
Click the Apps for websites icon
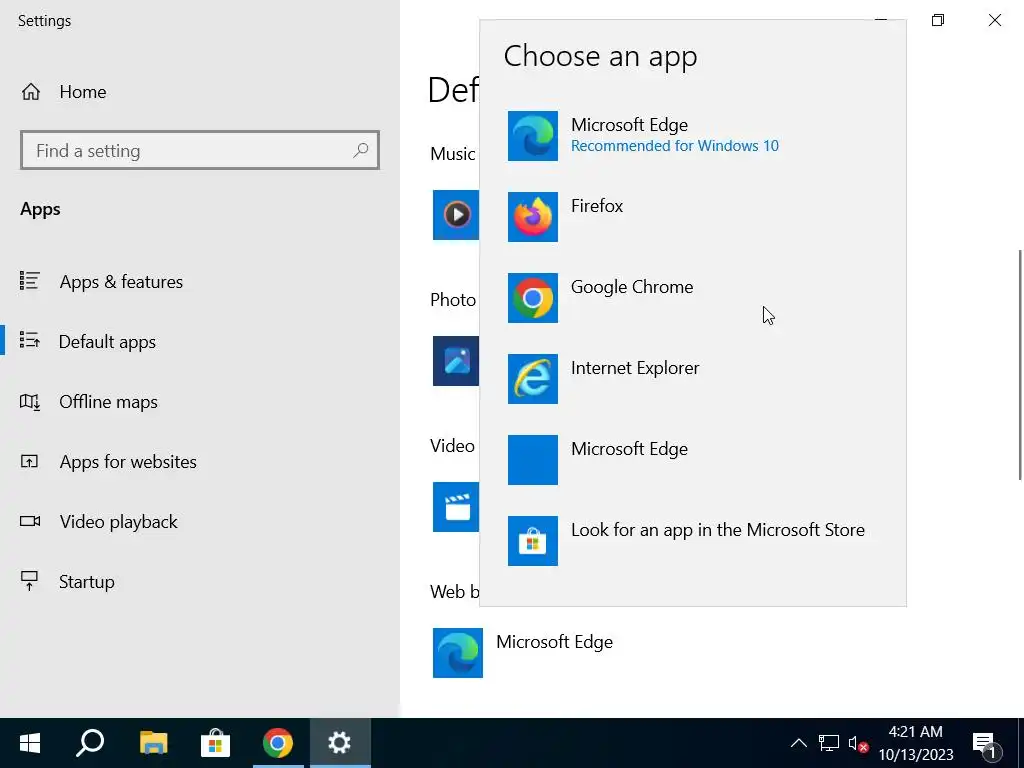click(x=29, y=461)
